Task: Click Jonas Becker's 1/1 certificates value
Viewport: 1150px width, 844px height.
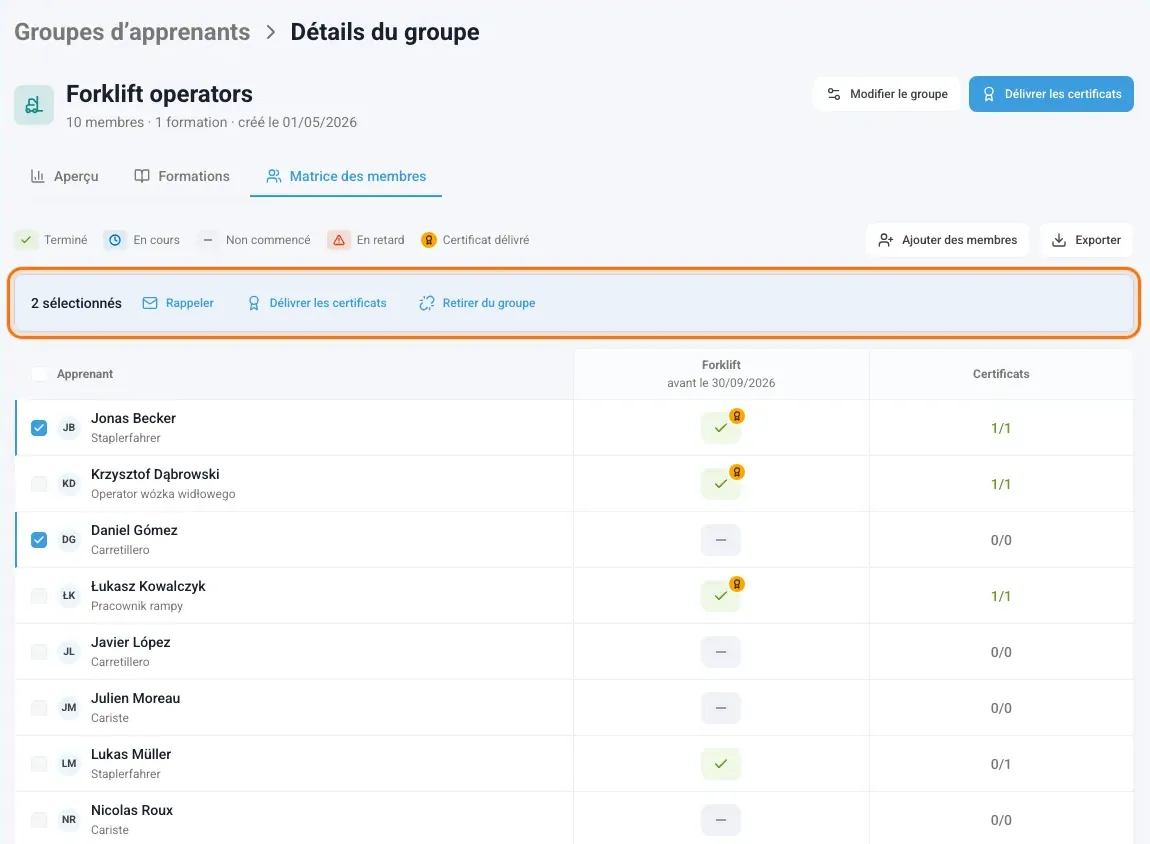Action: 1001,428
